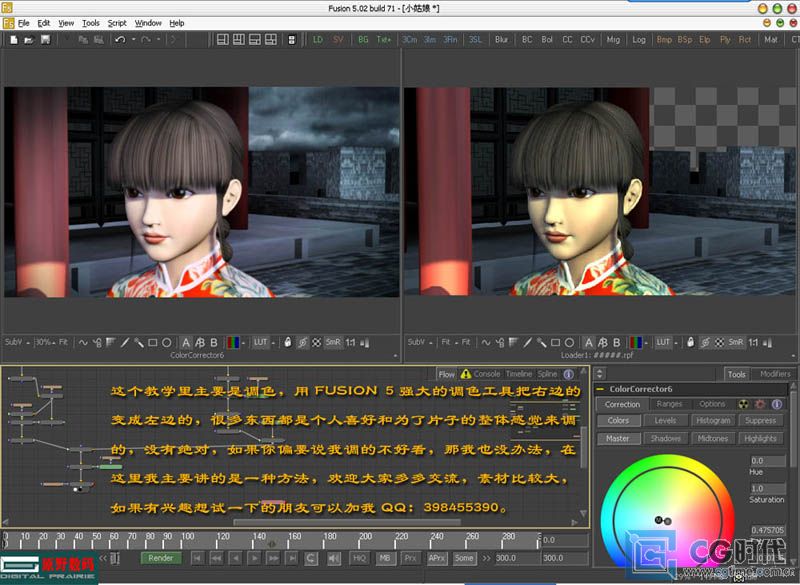
Task: Click the Histogram button in ColorCorrector6
Action: pyautogui.click(x=713, y=420)
